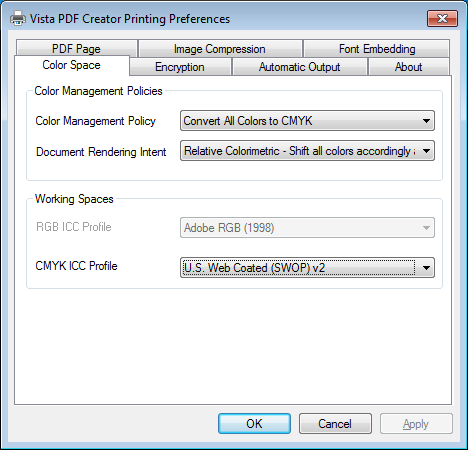Switch to the PDF Page tab
Viewport: 468px width, 450px height.
tap(77, 49)
